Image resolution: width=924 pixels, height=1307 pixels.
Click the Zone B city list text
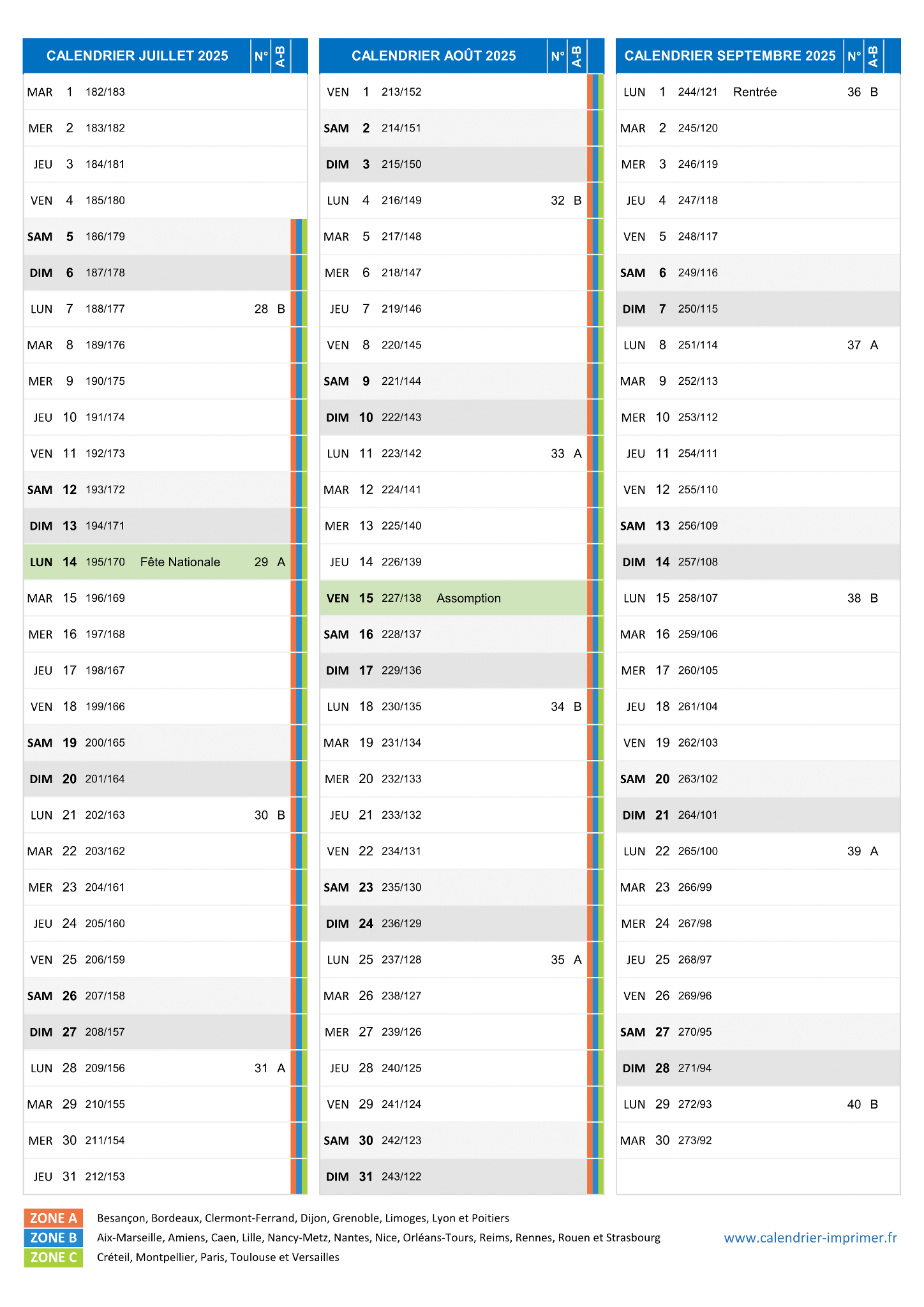click(378, 1237)
